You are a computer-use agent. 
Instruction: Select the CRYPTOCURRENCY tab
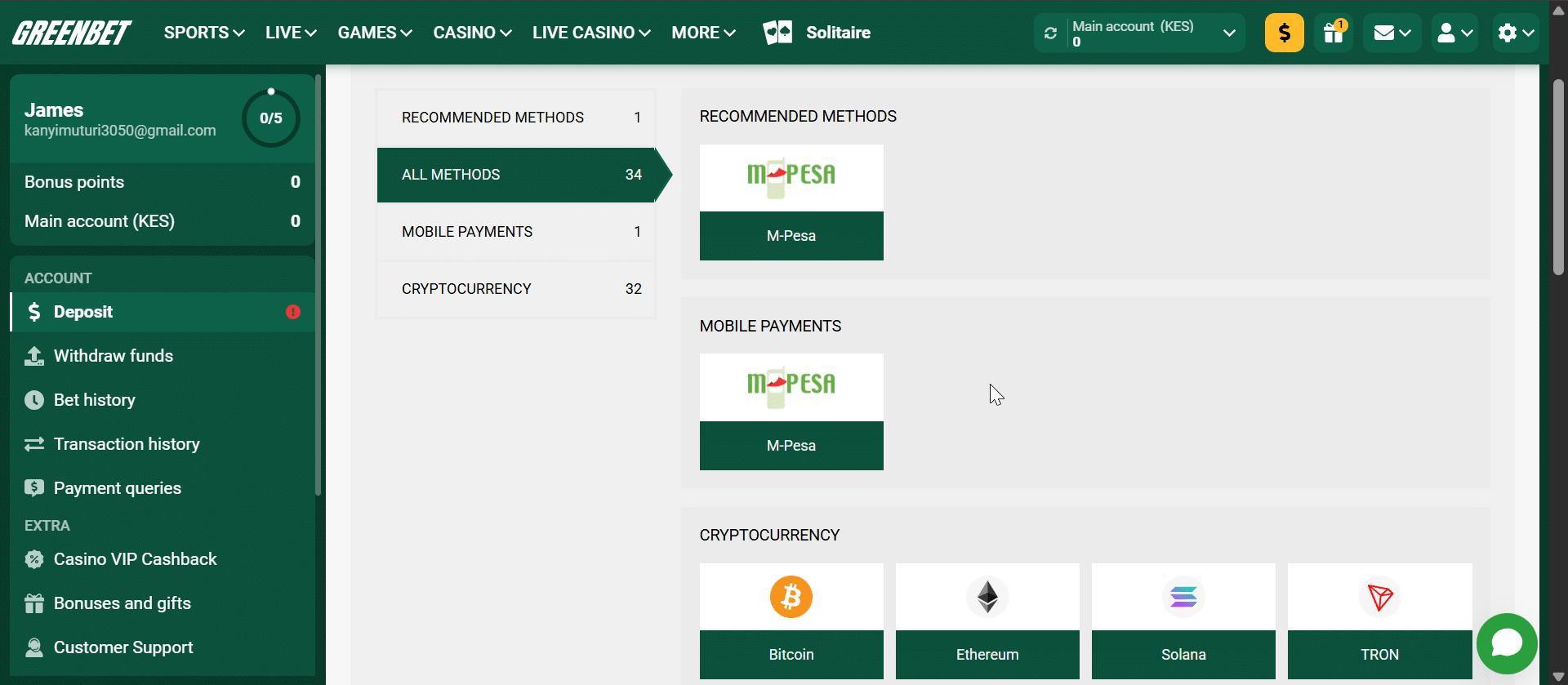516,289
